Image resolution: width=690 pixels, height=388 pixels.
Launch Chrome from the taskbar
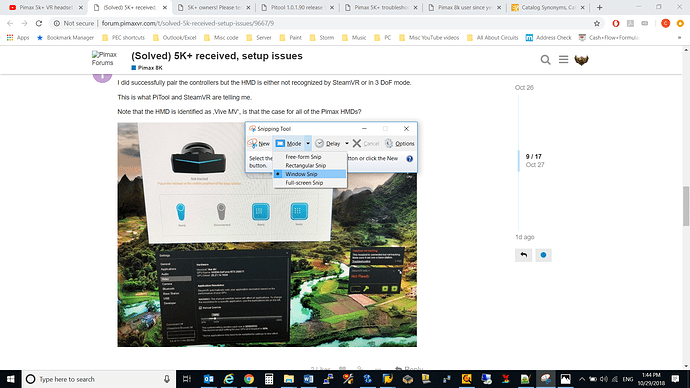249,379
